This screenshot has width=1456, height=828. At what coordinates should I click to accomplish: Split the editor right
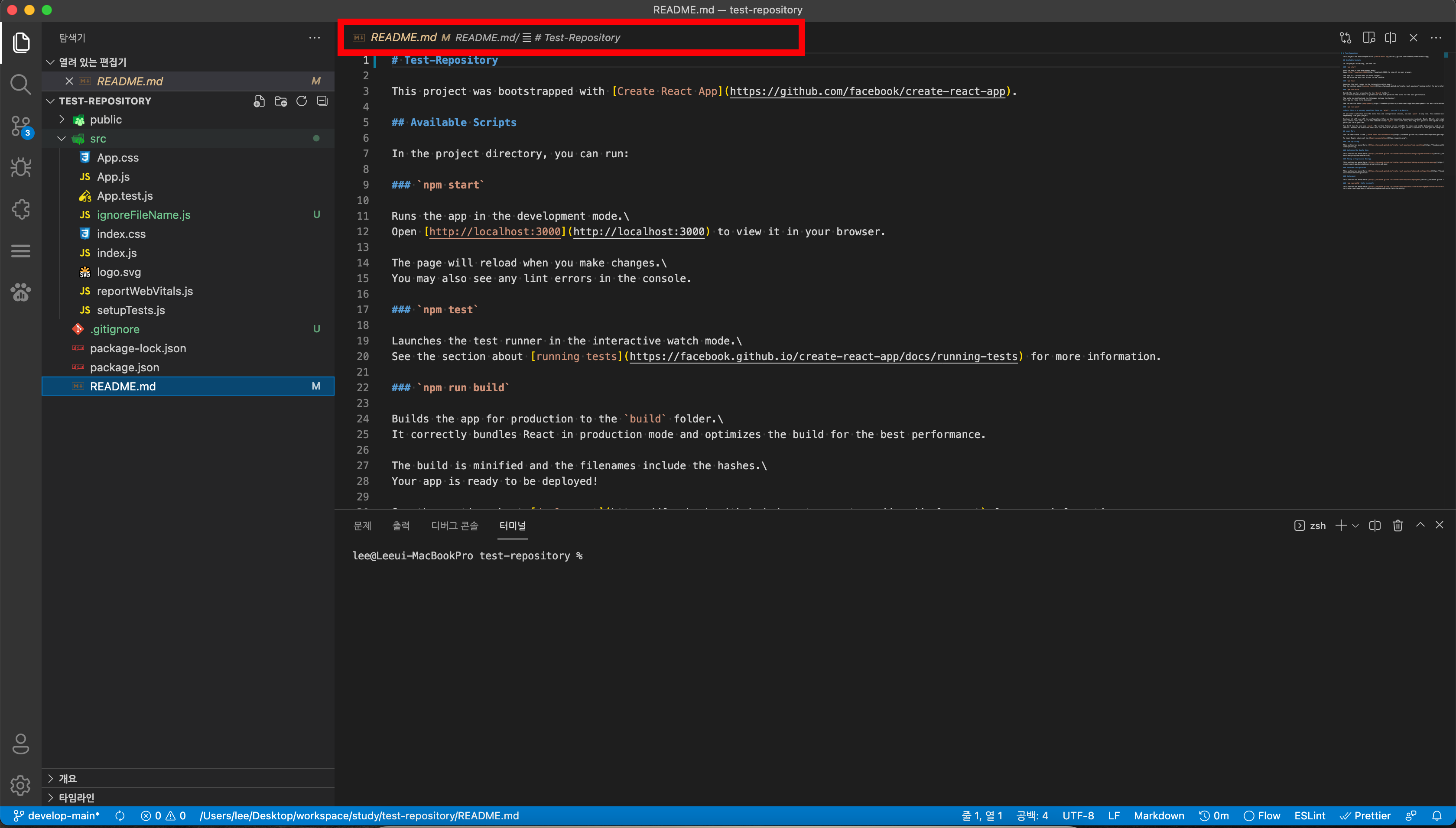pyautogui.click(x=1391, y=38)
